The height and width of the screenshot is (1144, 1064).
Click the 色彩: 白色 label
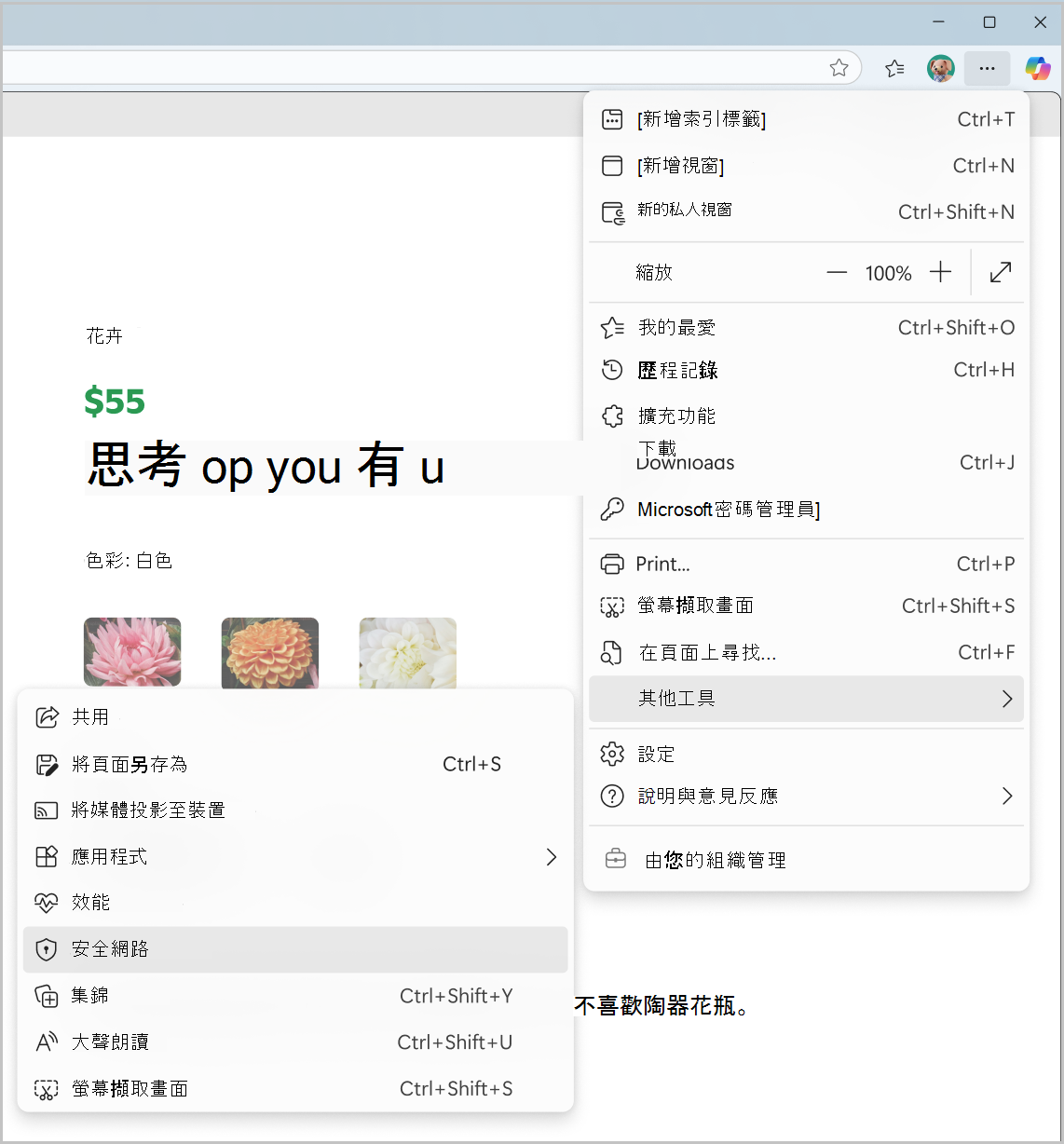pos(130,561)
